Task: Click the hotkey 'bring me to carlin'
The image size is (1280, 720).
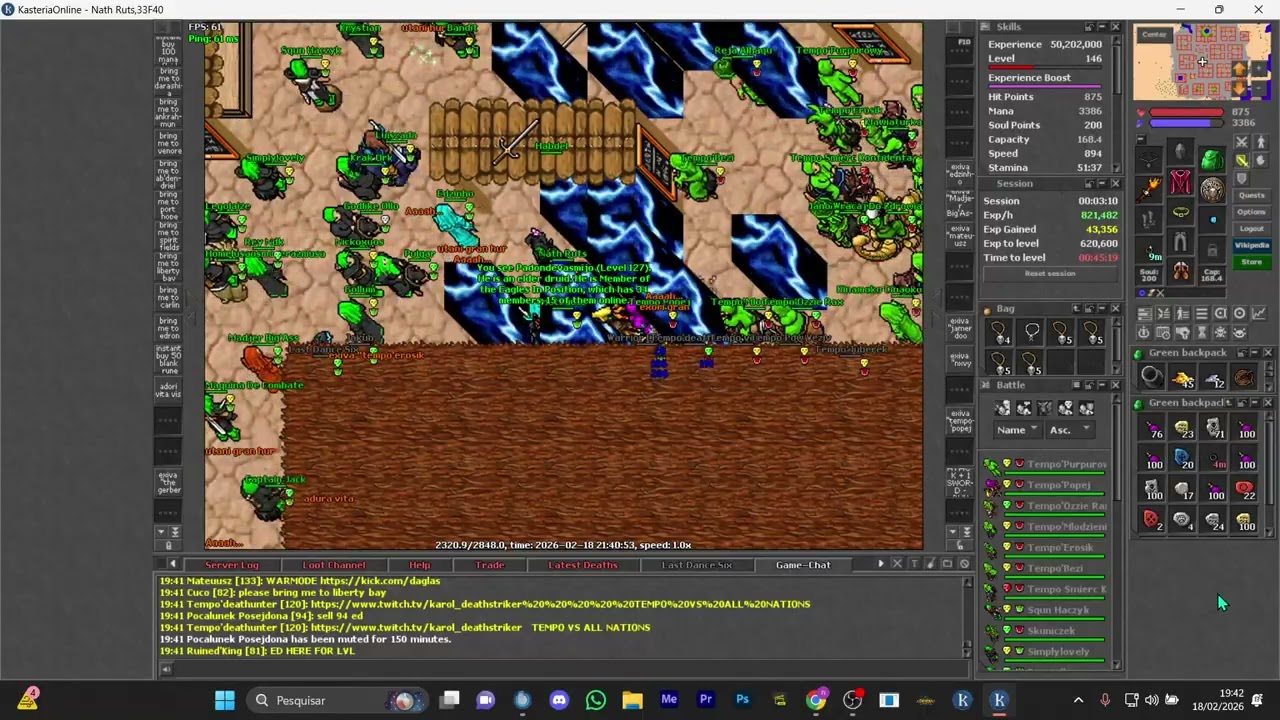Action: point(168,298)
